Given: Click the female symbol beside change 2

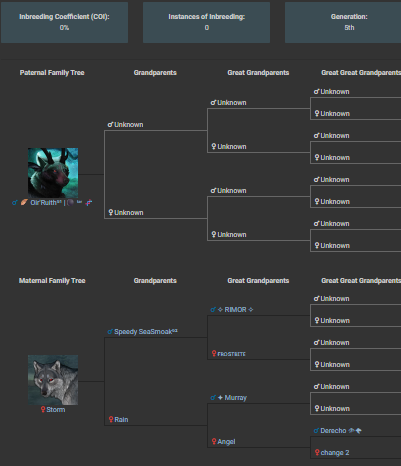Looking at the screenshot, I should pos(317,452).
